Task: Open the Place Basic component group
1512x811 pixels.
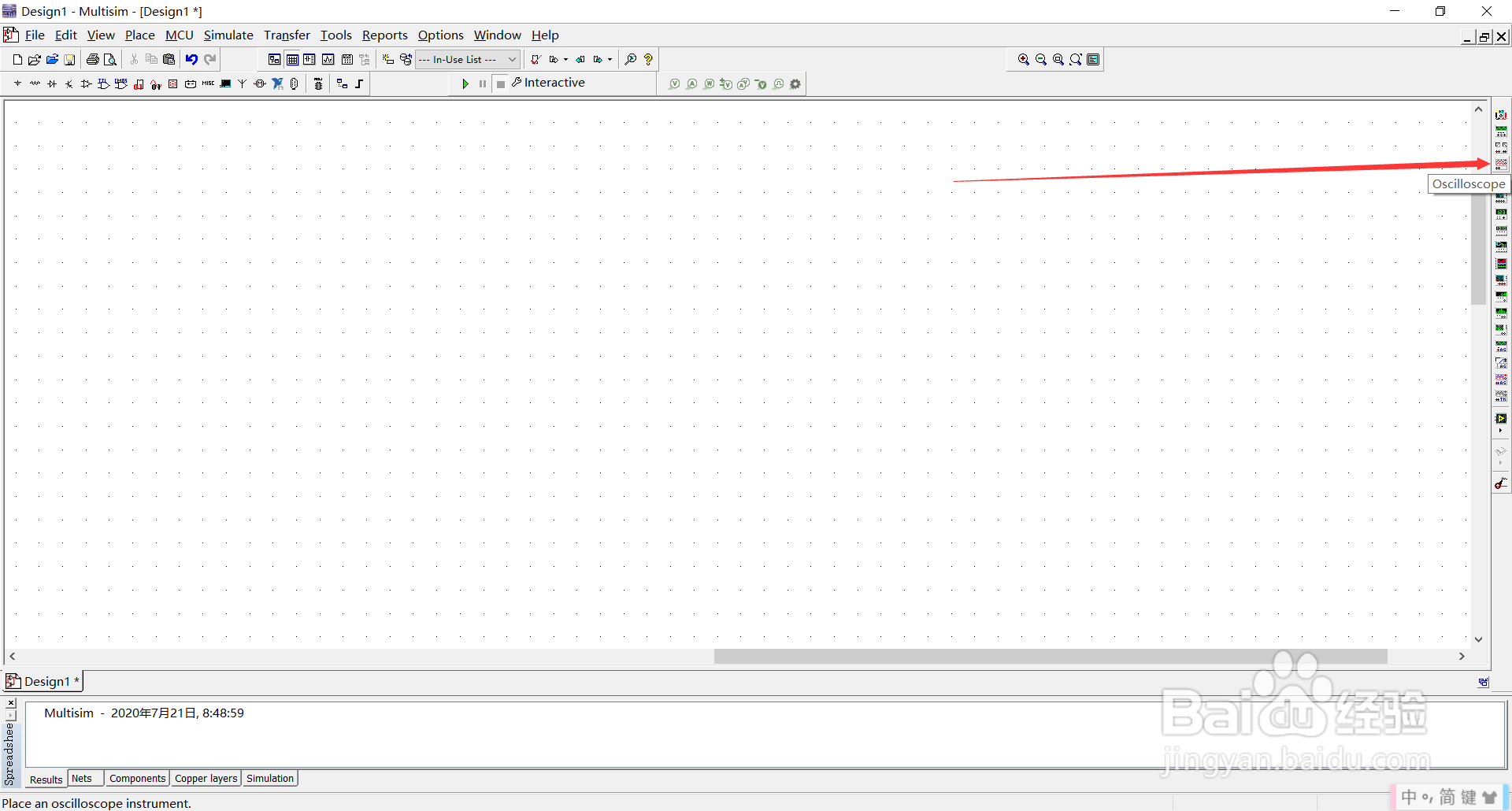Action: tap(35, 83)
